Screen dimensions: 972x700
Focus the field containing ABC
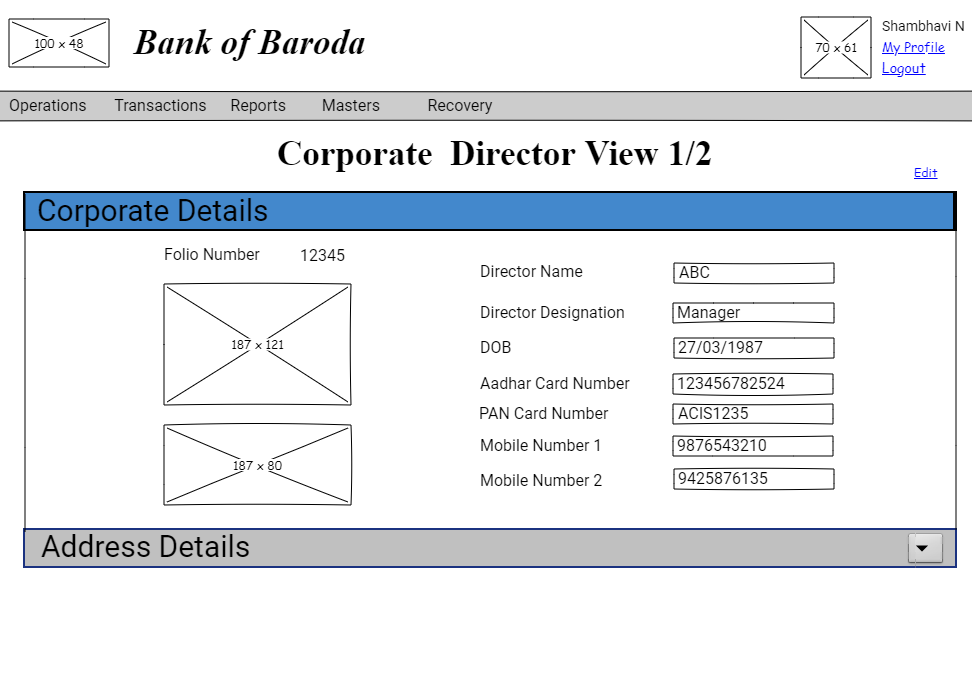754,273
